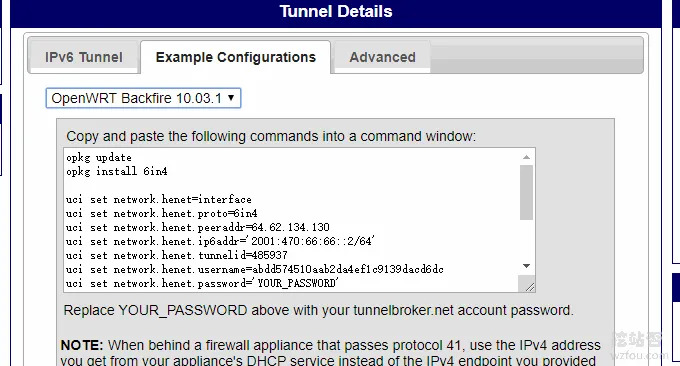The image size is (680, 366).
Task: Open the OpenWRT Backfire 10.03.1 dropdown
Action: pos(143,98)
